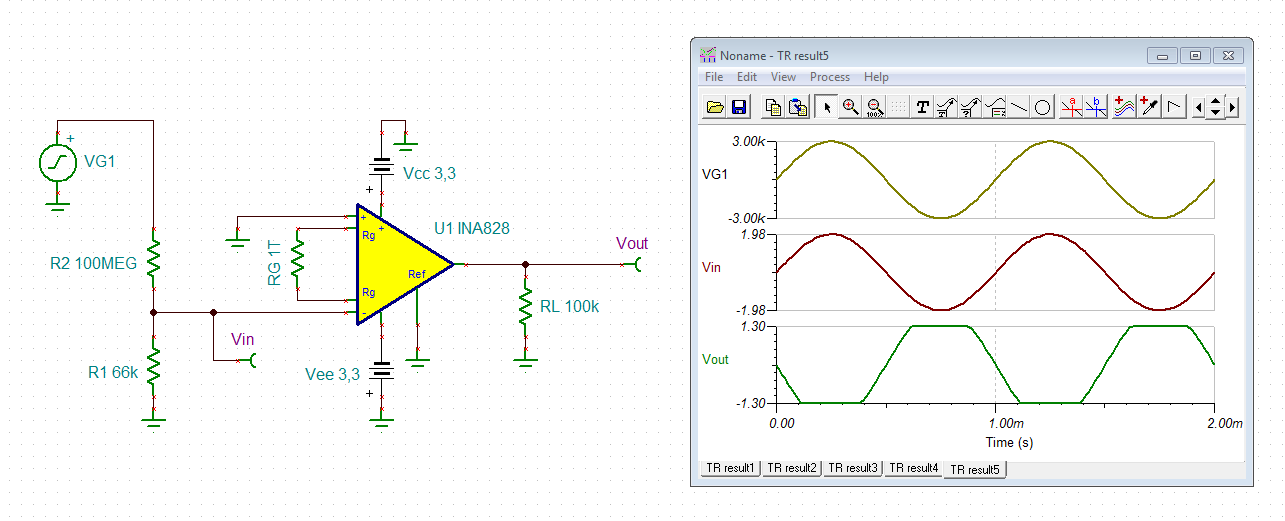The width and height of the screenshot is (1285, 521).
Task: Open the Edit menu
Action: click(x=747, y=77)
